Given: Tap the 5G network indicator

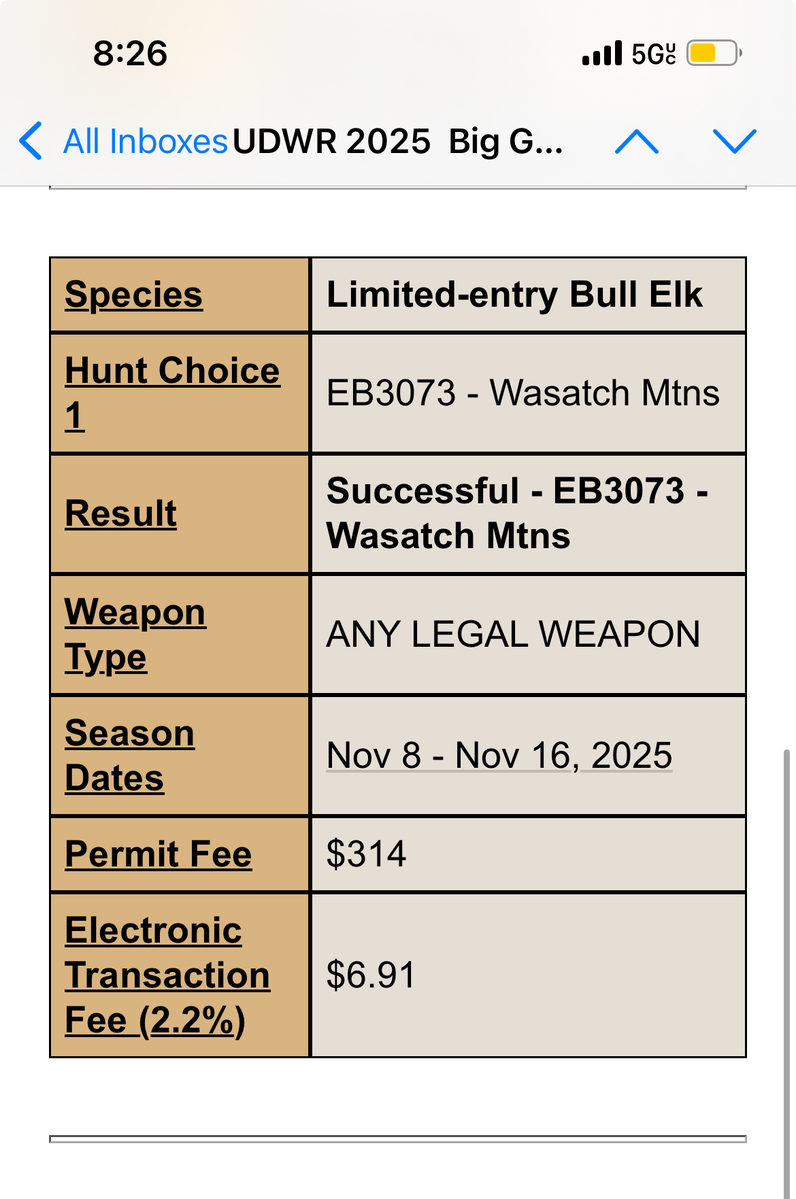Looking at the screenshot, I should coord(654,54).
